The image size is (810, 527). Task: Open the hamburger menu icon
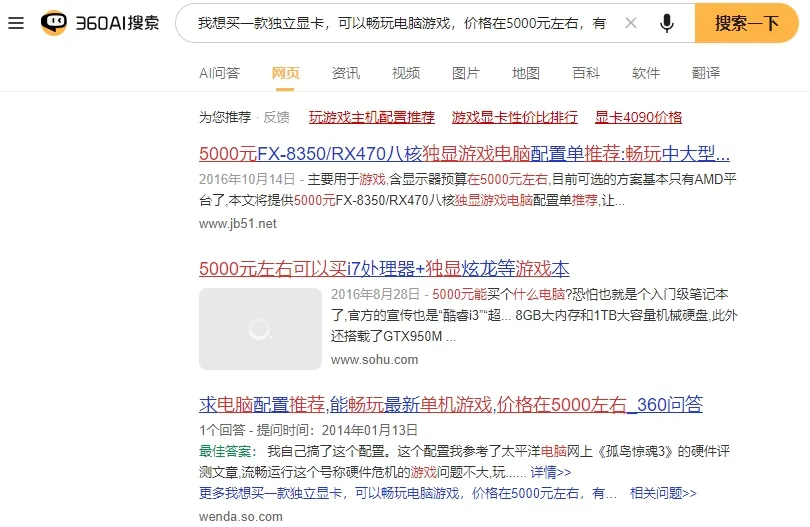pos(16,23)
